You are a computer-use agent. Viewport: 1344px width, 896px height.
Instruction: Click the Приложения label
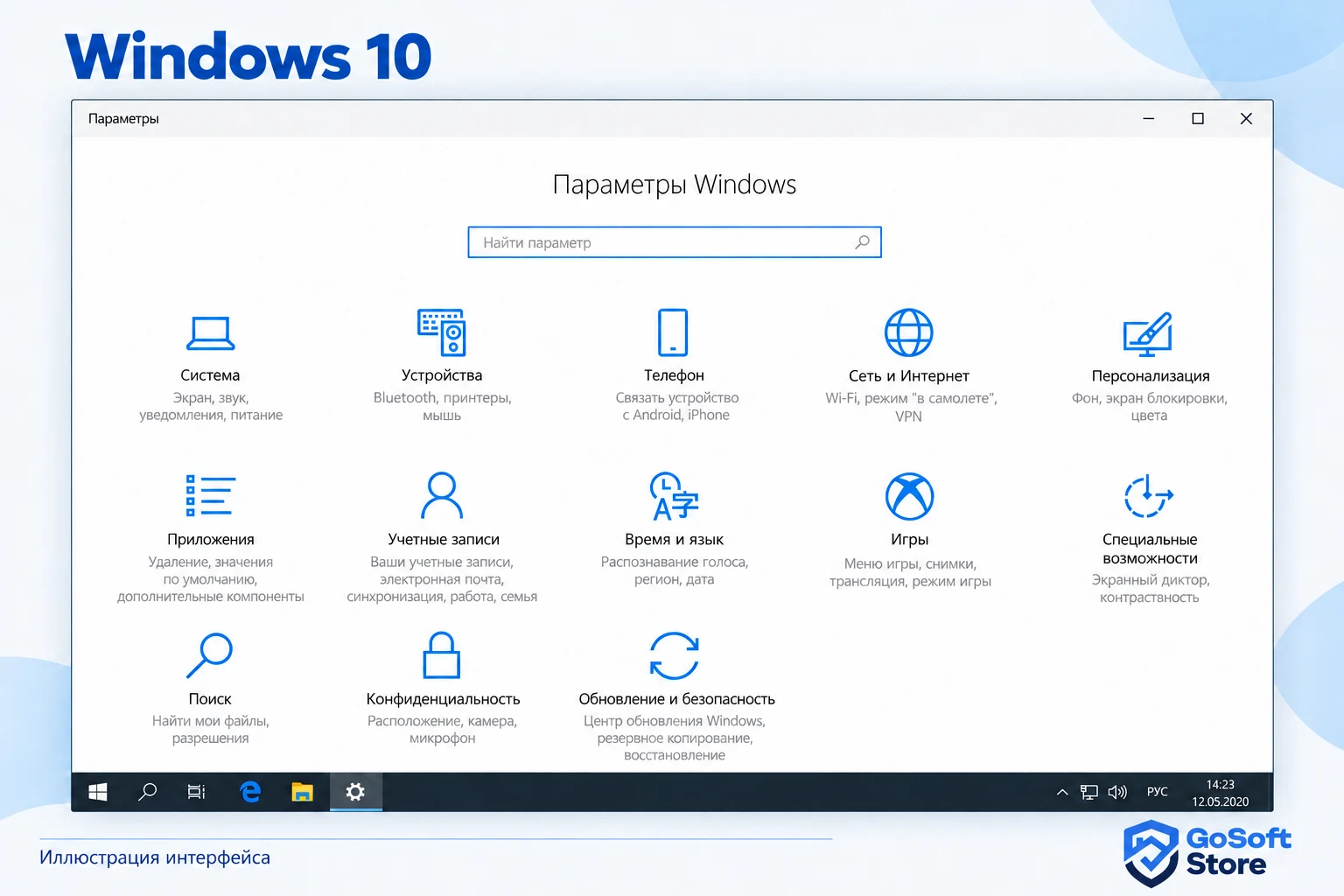coord(211,540)
